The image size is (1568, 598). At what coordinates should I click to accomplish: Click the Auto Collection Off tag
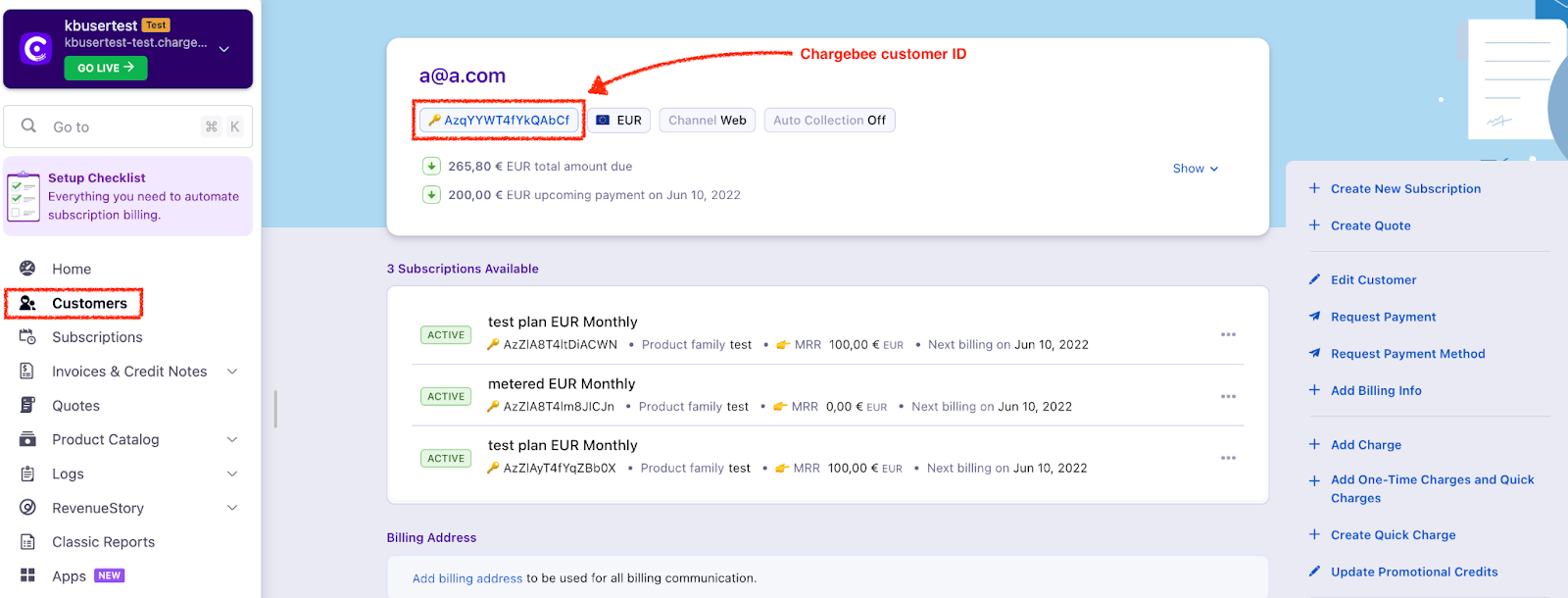click(829, 121)
